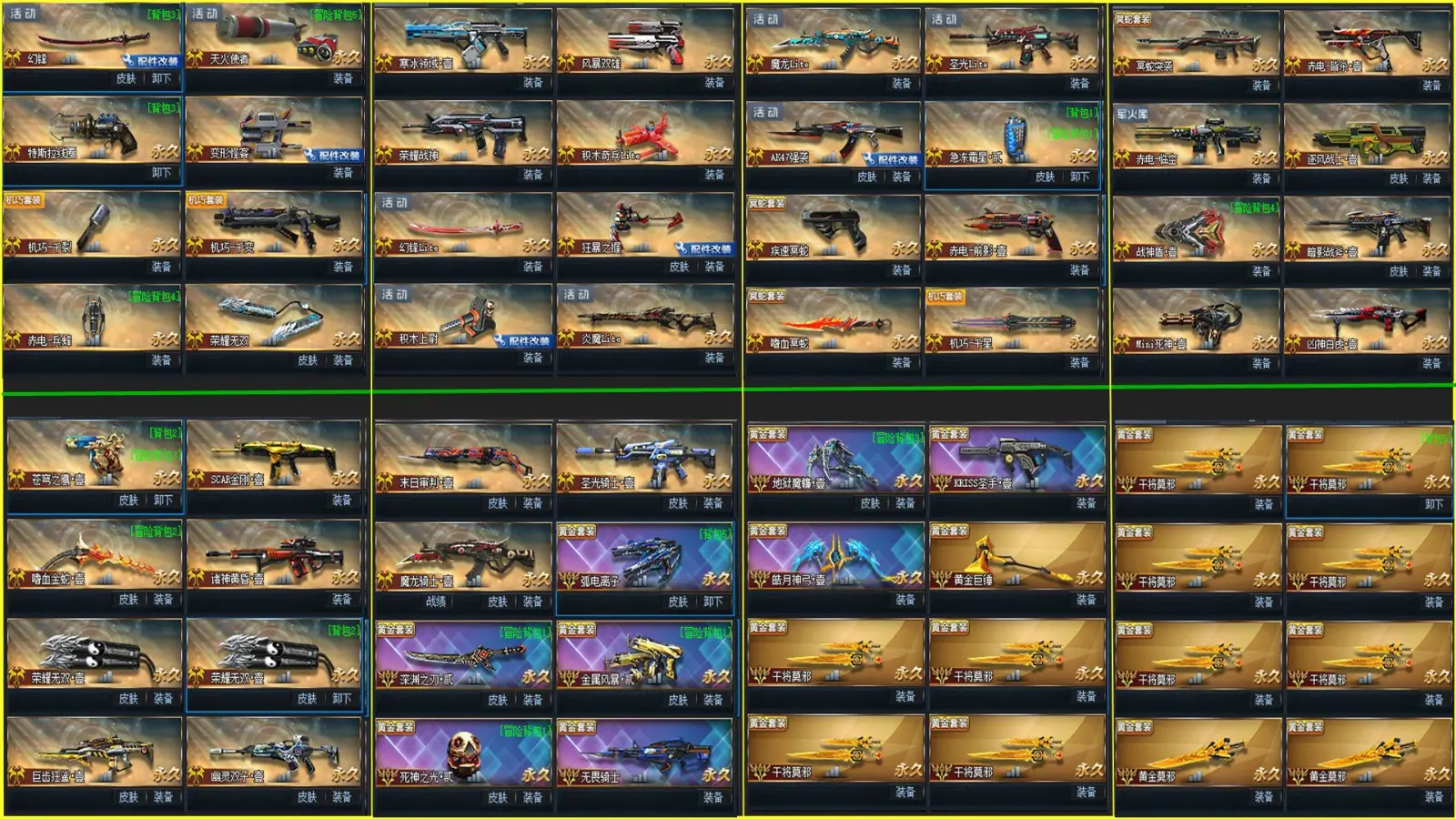The image size is (1456, 819).
Task: Unequip 弧电离子 with its 卸下 button
Action: (713, 602)
